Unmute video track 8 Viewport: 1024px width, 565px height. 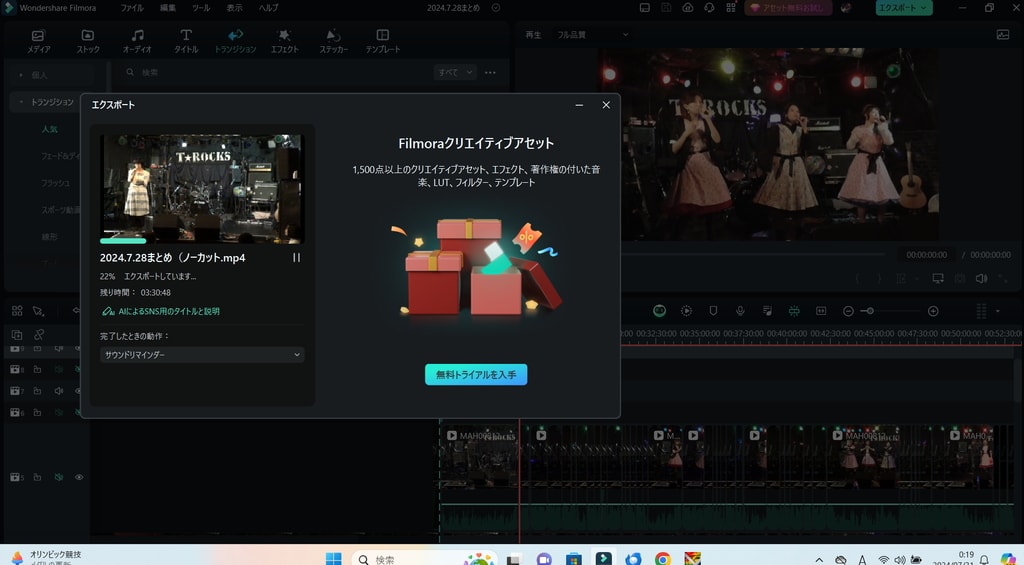[59, 369]
